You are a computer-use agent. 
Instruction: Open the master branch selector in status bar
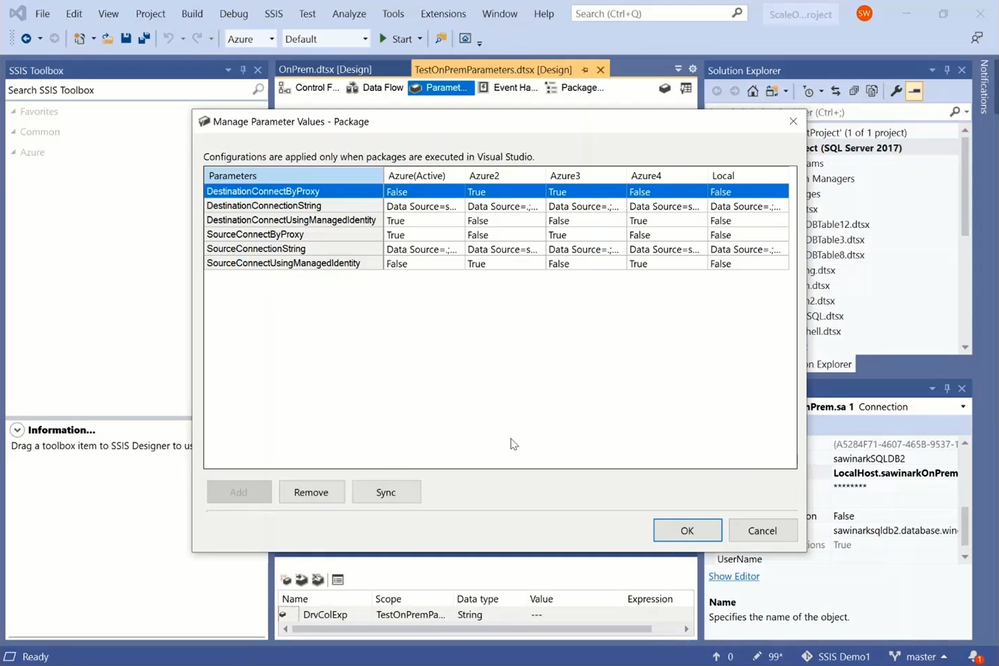click(x=918, y=656)
